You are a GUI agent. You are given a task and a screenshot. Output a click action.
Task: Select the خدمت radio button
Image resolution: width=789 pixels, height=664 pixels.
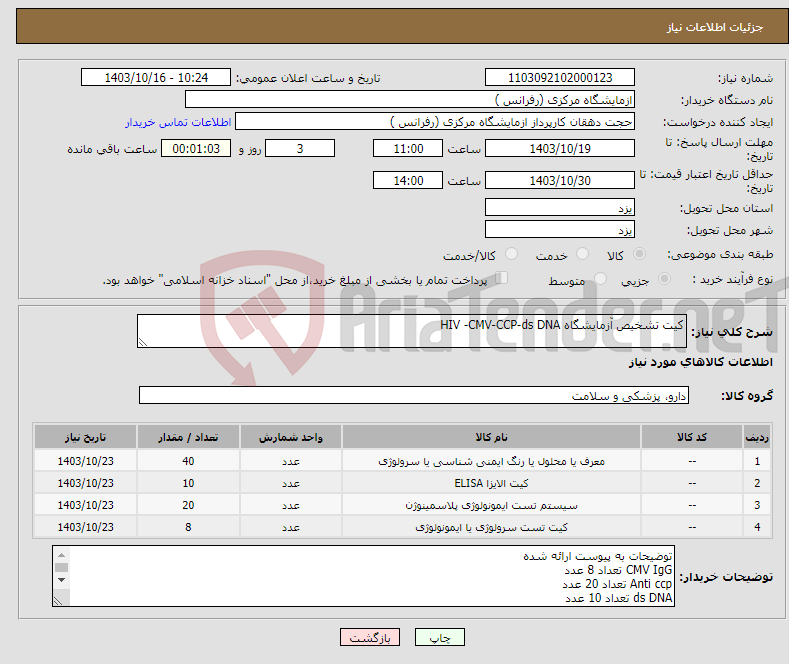click(x=582, y=254)
